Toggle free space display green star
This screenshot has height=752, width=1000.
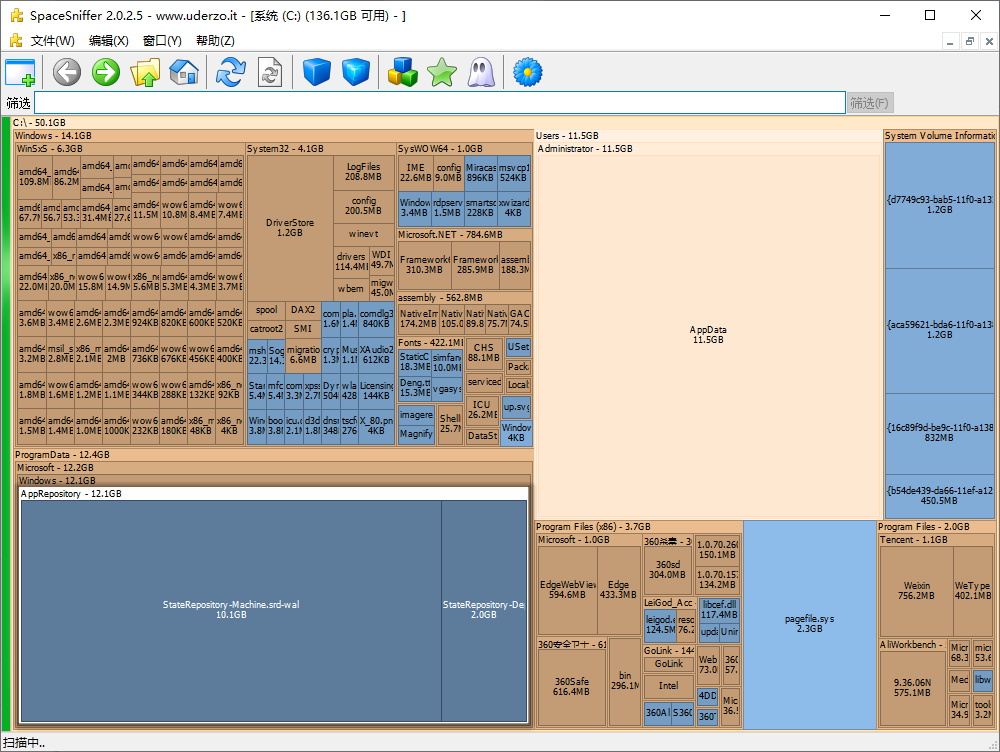[x=441, y=72]
